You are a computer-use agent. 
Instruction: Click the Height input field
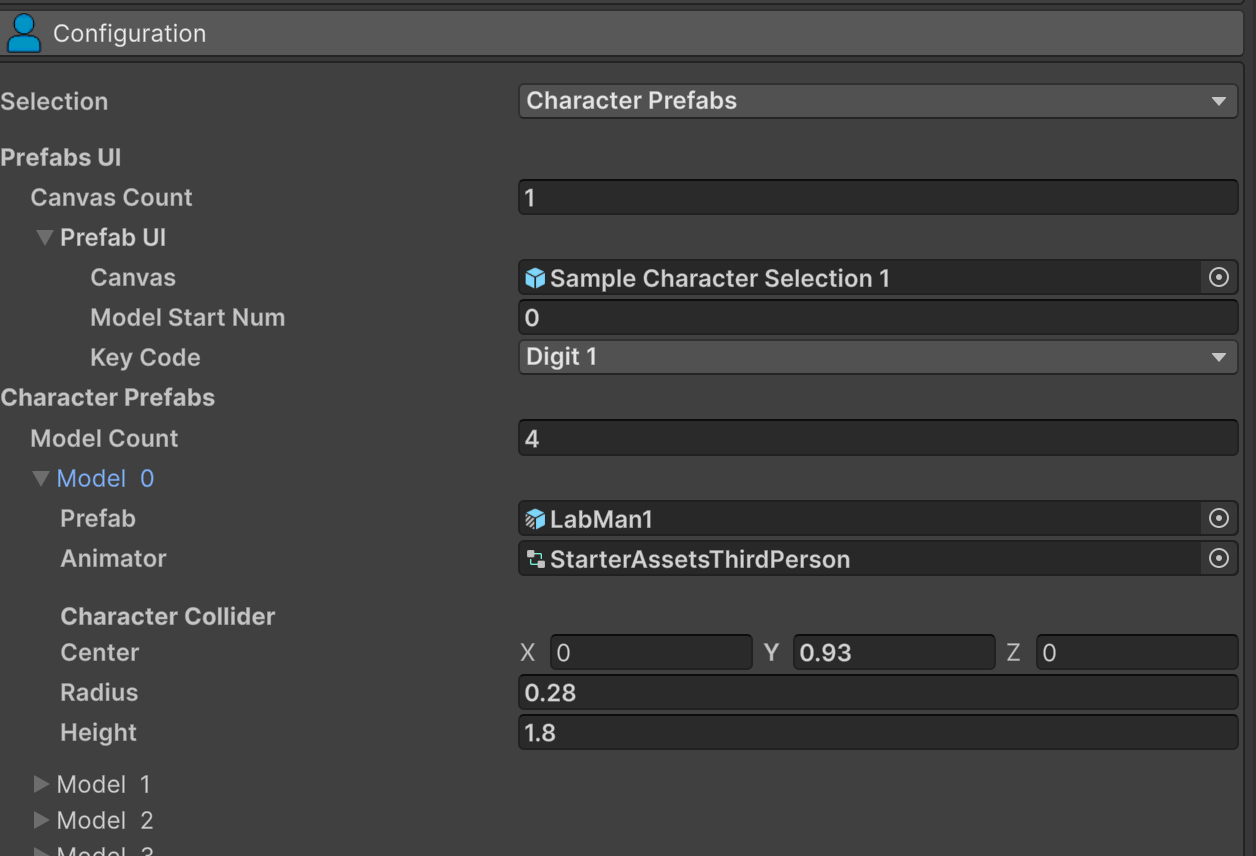coord(877,733)
